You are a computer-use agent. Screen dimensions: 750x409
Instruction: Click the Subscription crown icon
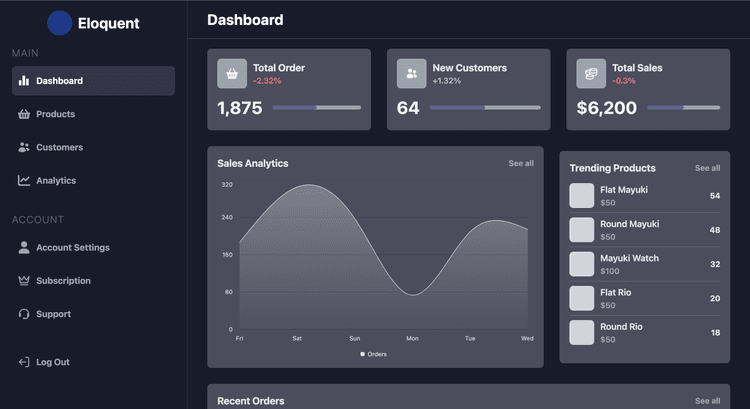(24, 281)
